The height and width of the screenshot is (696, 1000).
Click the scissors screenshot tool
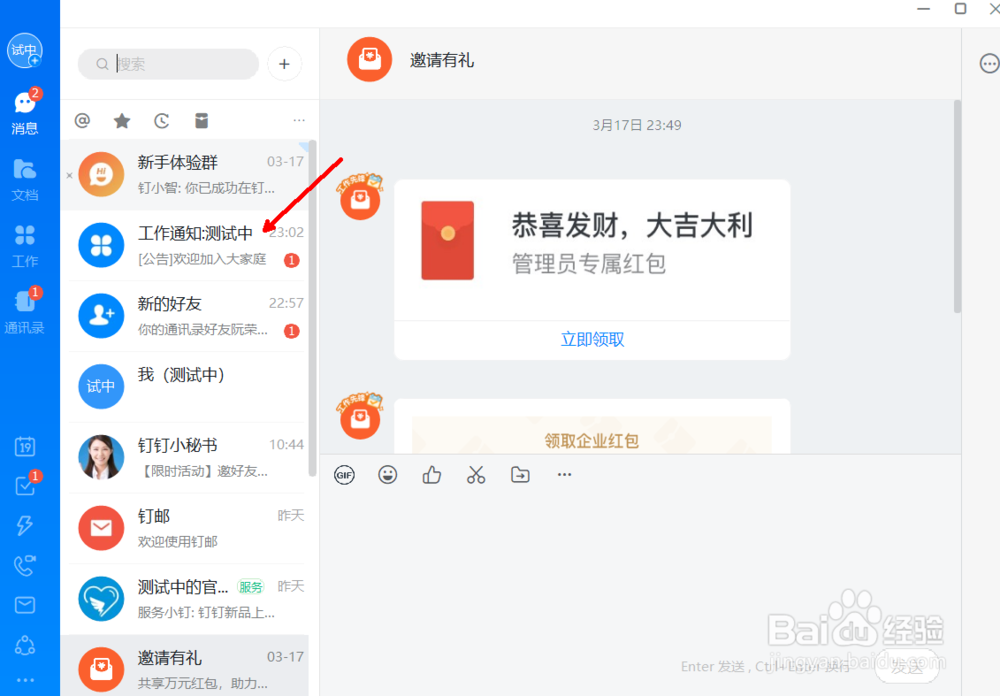[476, 475]
